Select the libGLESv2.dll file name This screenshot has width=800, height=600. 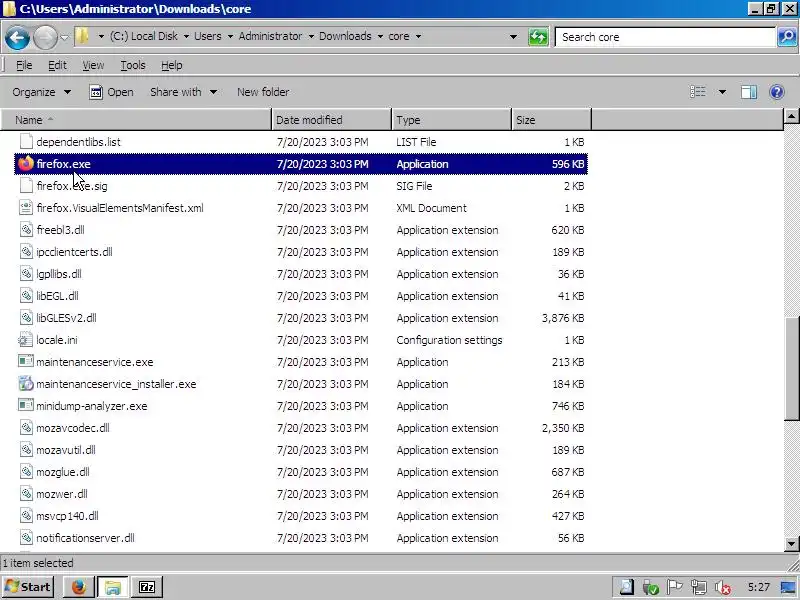click(66, 318)
